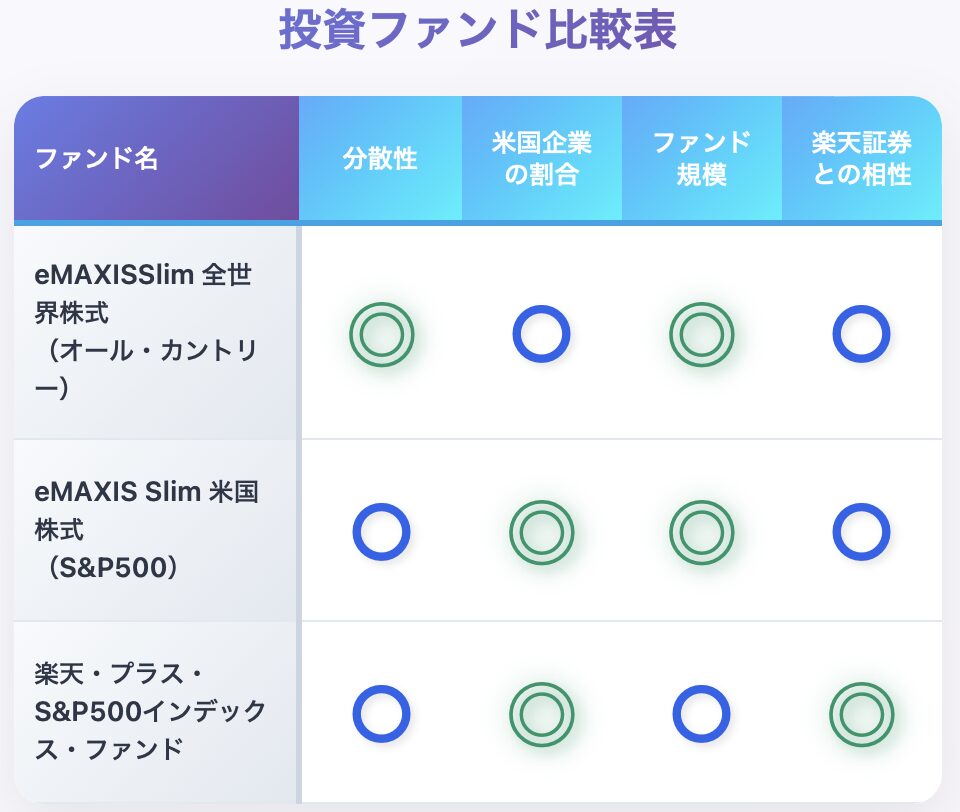
Task: Click blue circle for 全世界株式 米国企業の割合
Action: (541, 334)
